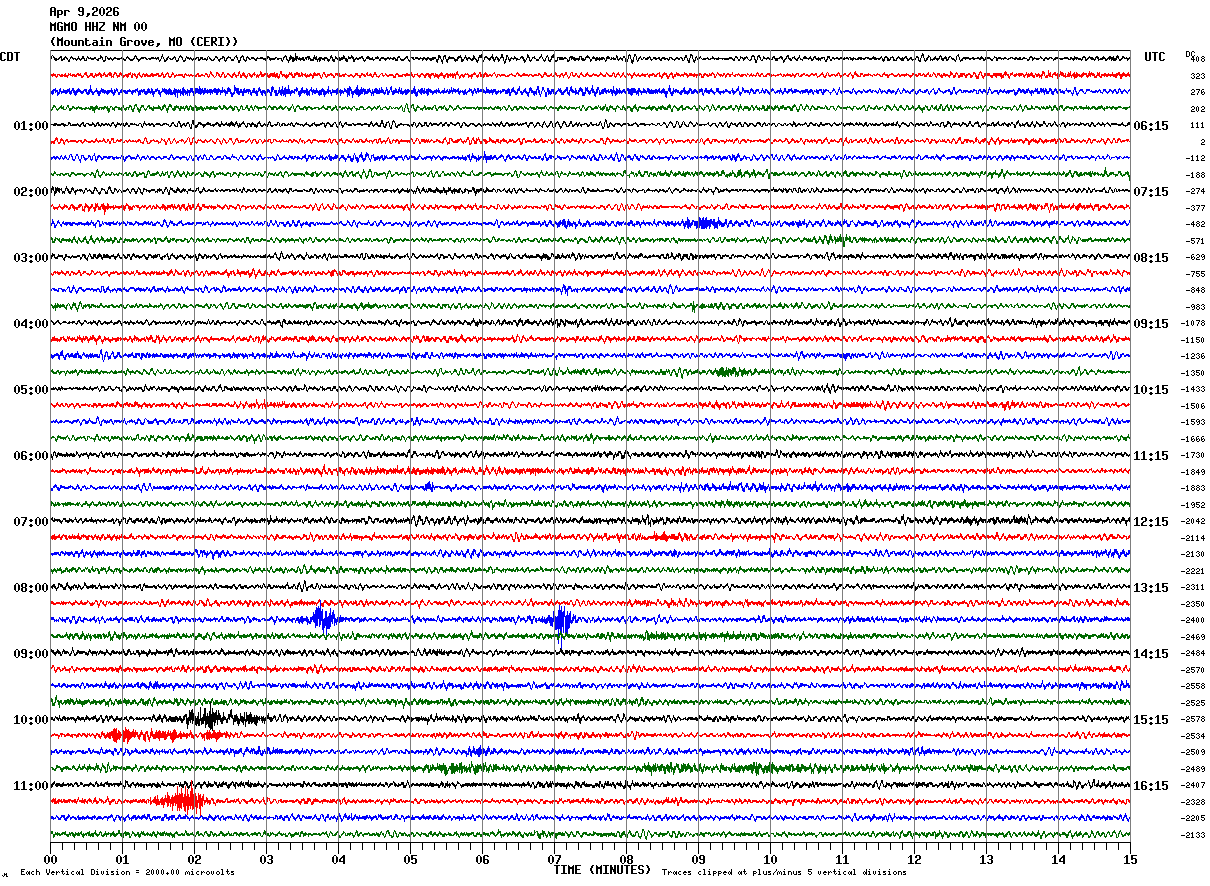Select the '04:00' CDT time label
Image resolution: width=1210 pixels, height=886 pixels.
pyautogui.click(x=31, y=324)
